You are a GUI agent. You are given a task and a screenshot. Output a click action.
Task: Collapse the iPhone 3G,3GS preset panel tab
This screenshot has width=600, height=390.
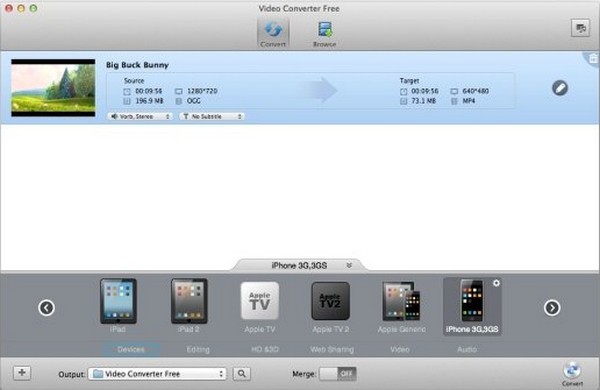tap(299, 265)
